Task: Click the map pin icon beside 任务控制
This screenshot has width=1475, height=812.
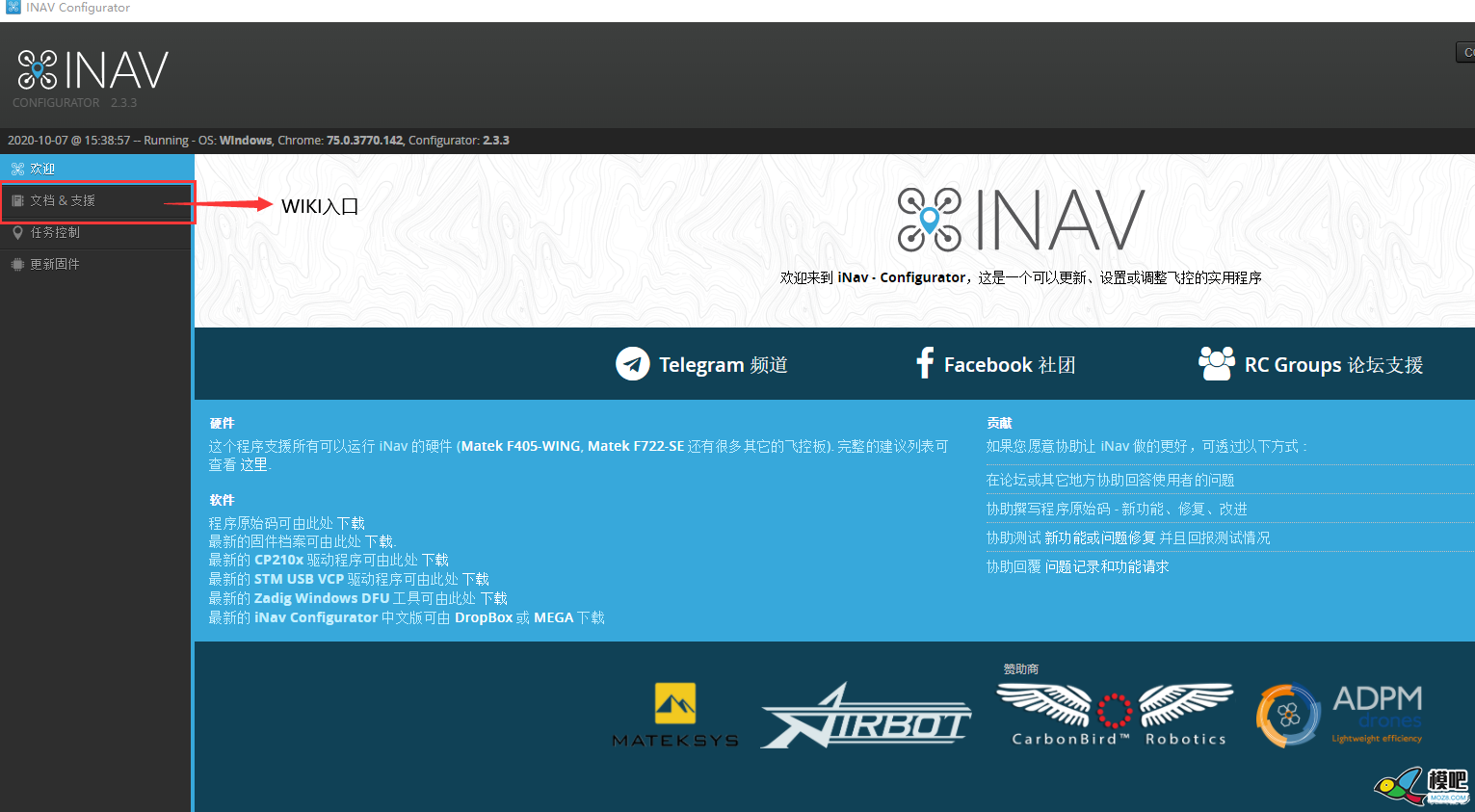Action: (x=17, y=232)
